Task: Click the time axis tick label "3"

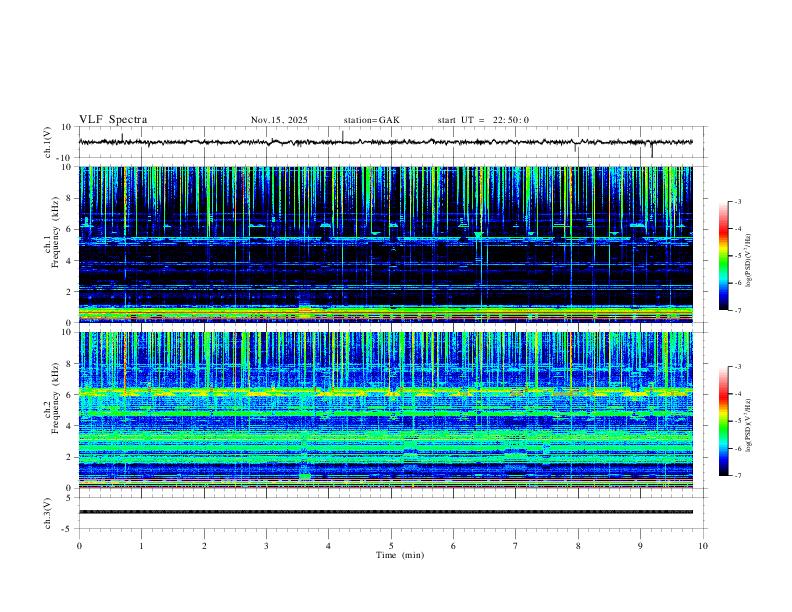Action: [266, 546]
